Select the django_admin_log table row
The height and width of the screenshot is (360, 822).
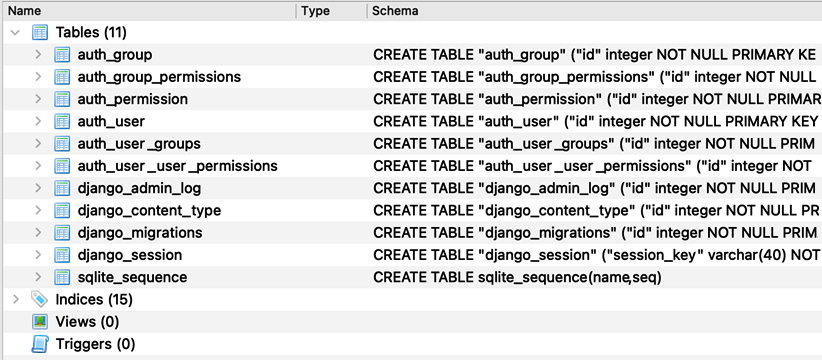click(x=411, y=188)
